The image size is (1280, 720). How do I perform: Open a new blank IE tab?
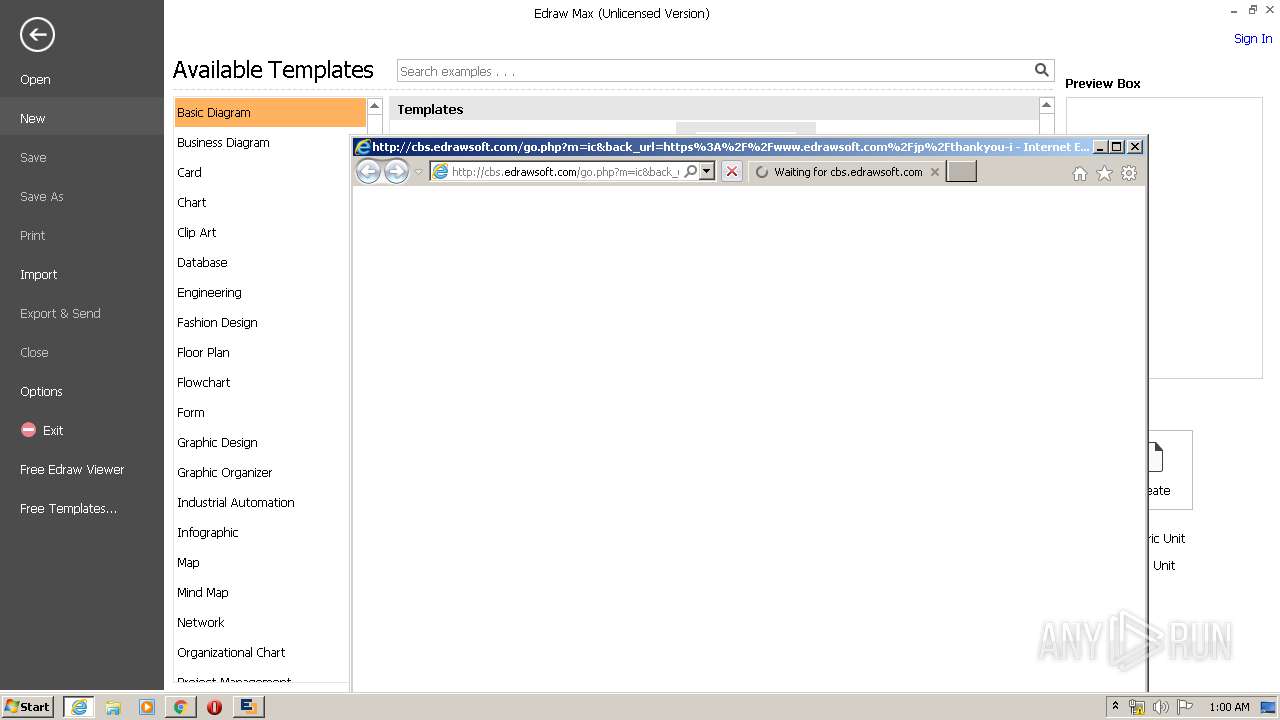(961, 172)
